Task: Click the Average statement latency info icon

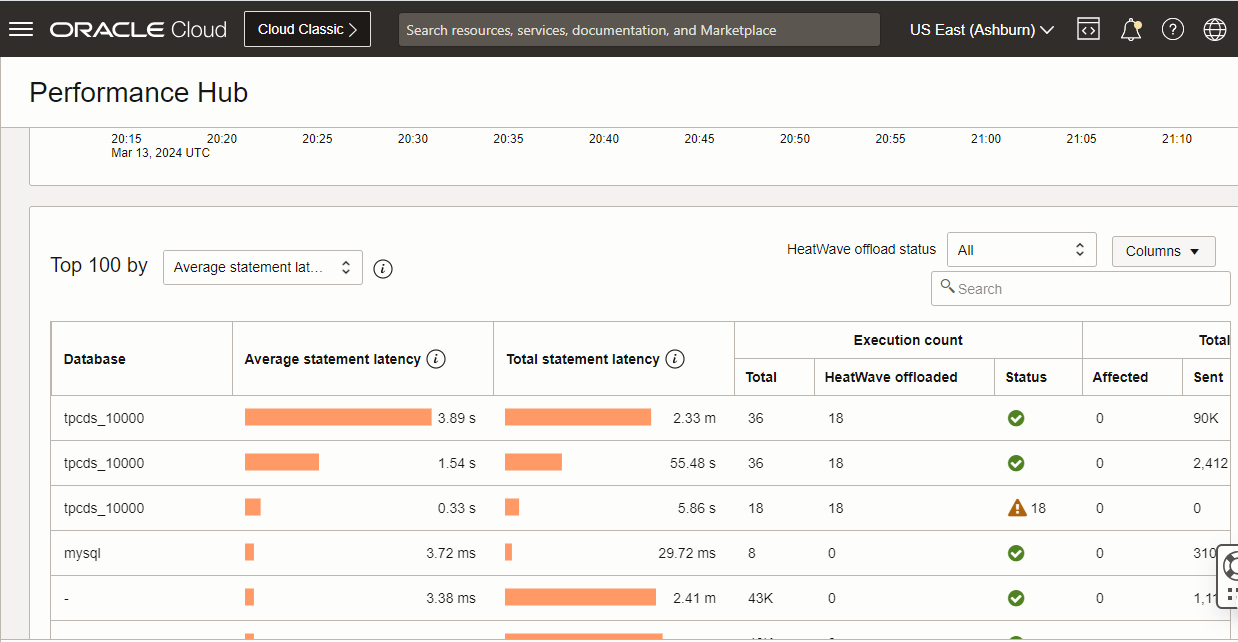Action: (x=436, y=358)
